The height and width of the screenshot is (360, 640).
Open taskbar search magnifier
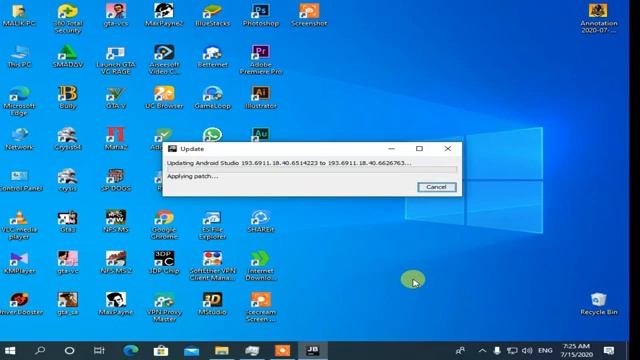point(40,351)
